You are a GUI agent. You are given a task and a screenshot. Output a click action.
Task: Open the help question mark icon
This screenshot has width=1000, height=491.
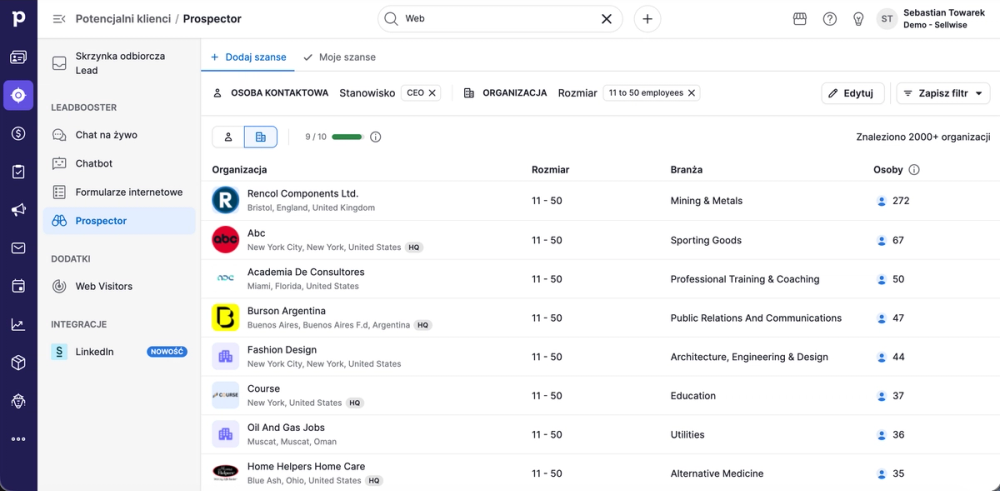click(x=830, y=19)
